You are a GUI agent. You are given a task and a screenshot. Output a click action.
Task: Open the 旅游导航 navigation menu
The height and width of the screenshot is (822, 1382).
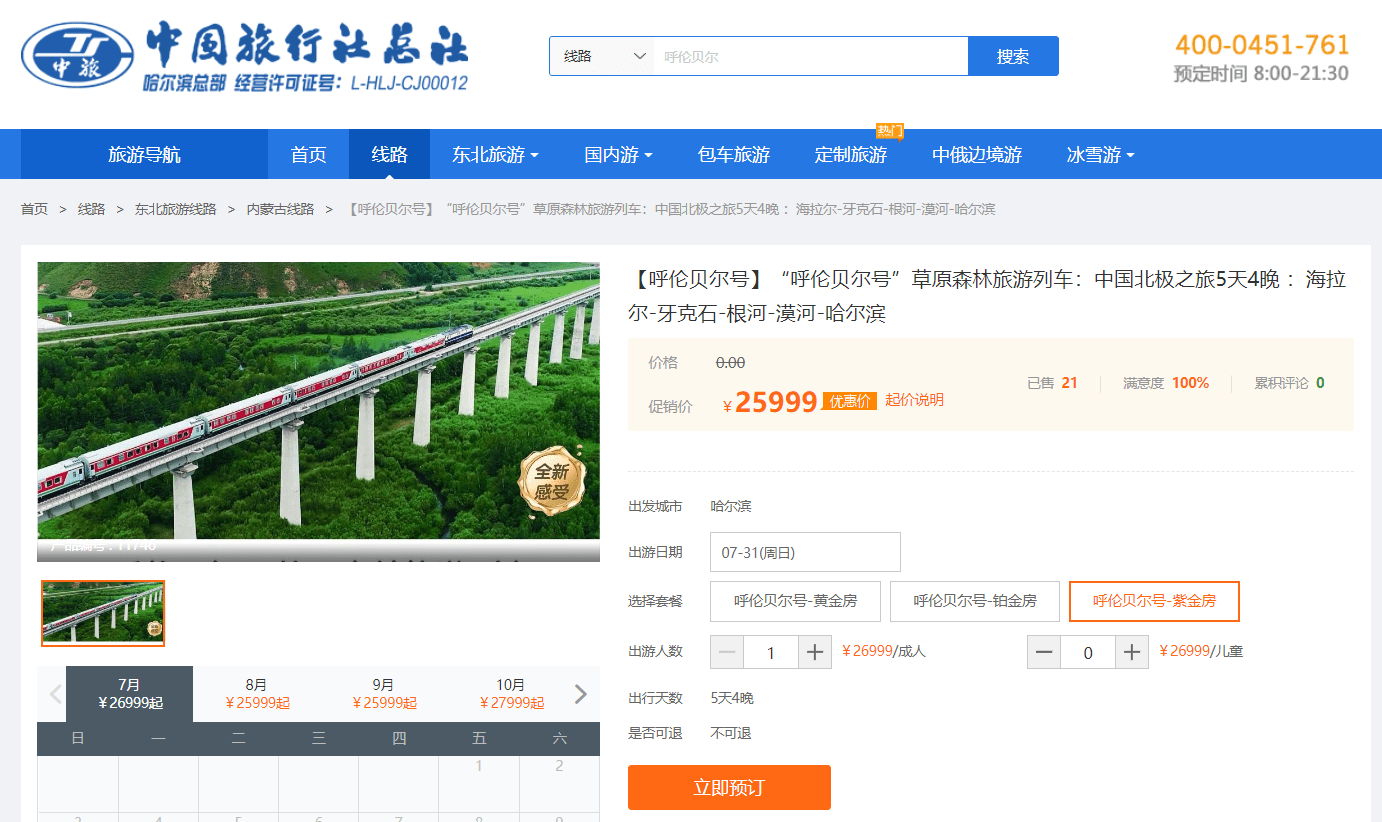tap(144, 155)
